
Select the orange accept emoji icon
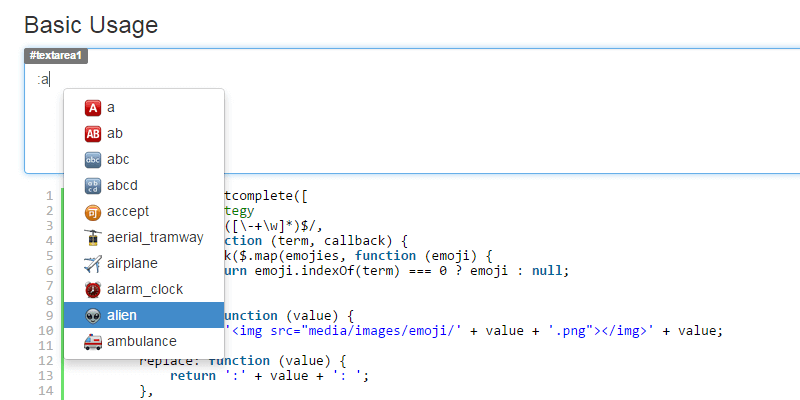pos(93,211)
